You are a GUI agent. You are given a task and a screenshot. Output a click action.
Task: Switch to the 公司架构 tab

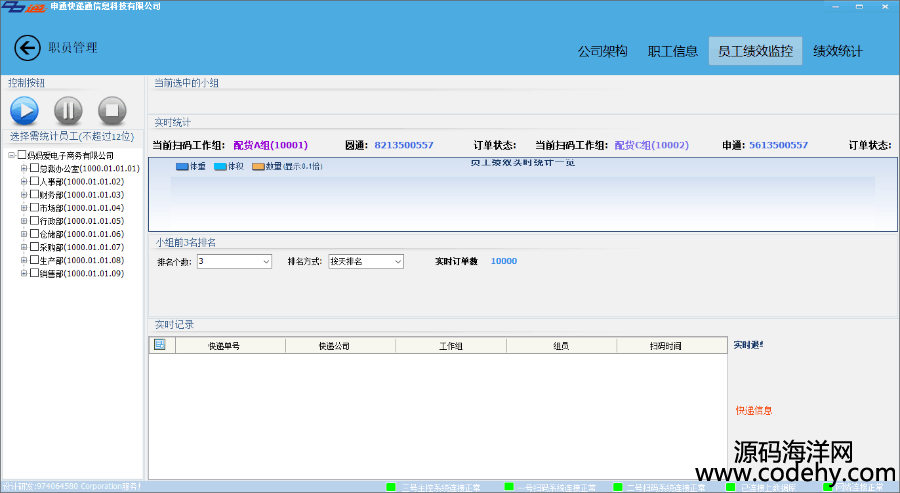[x=602, y=51]
